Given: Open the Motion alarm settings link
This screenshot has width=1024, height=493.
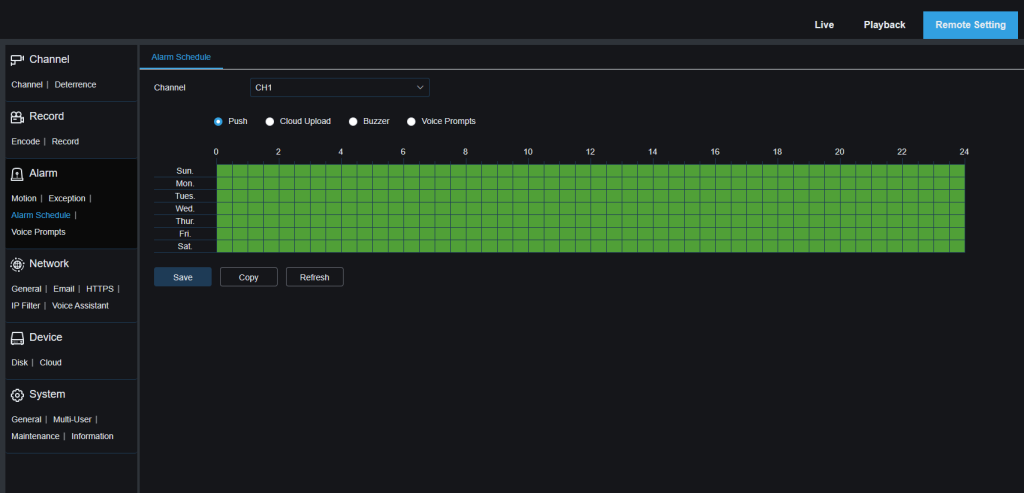Looking at the screenshot, I should pyautogui.click(x=23, y=198).
